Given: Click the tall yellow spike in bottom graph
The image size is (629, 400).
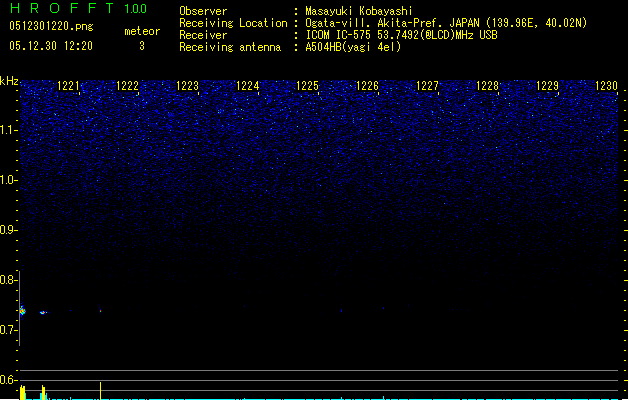Looking at the screenshot, I should 100,390.
